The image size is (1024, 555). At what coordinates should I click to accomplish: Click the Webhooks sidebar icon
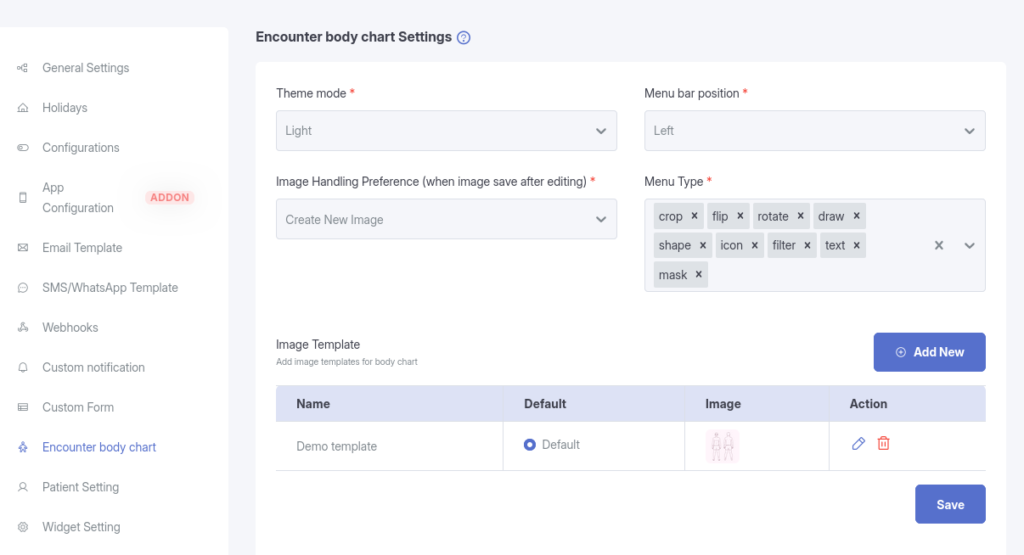pyautogui.click(x=23, y=328)
